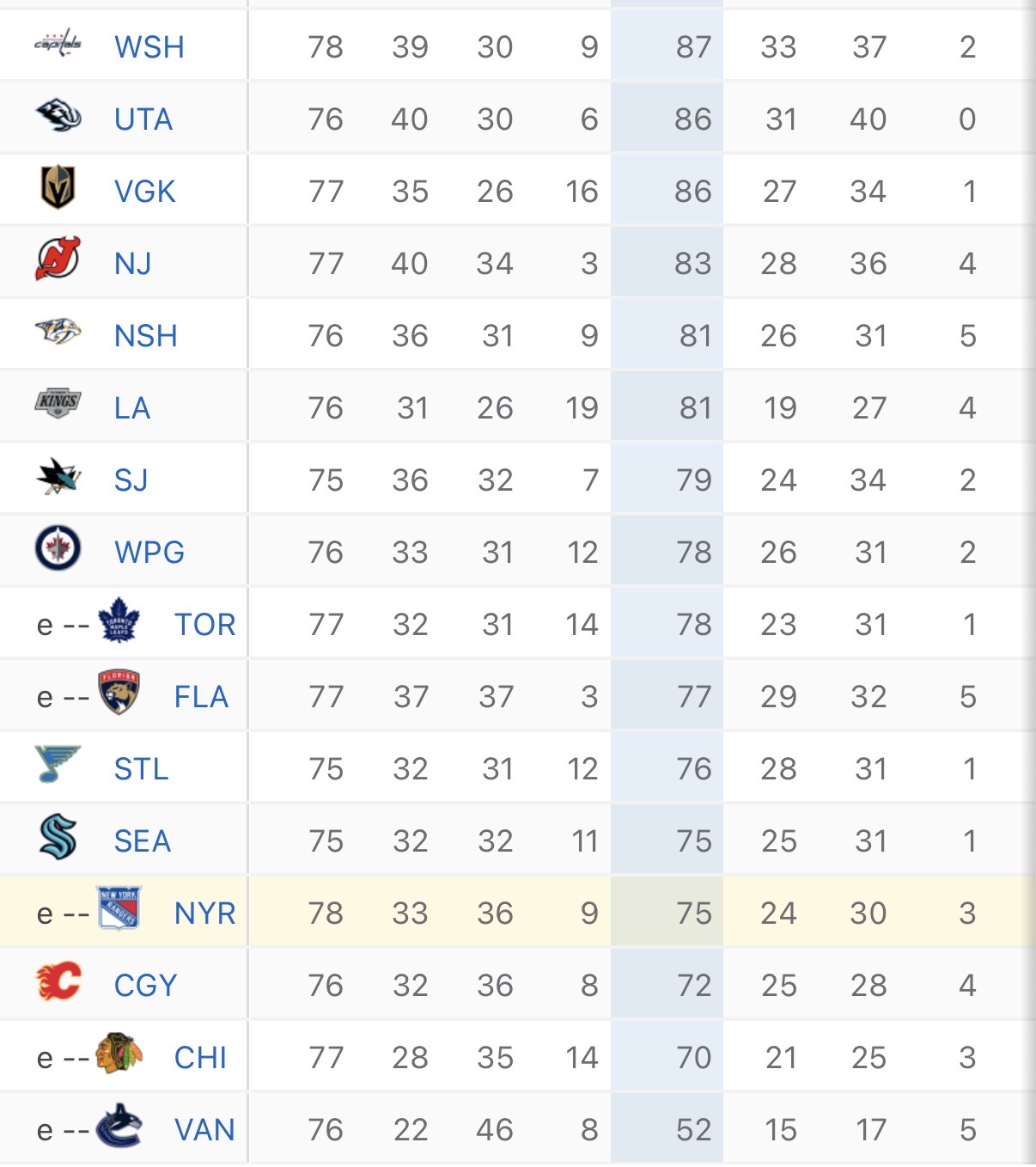Open the WSH team link
Viewport: 1036px width, 1167px height.
(149, 47)
